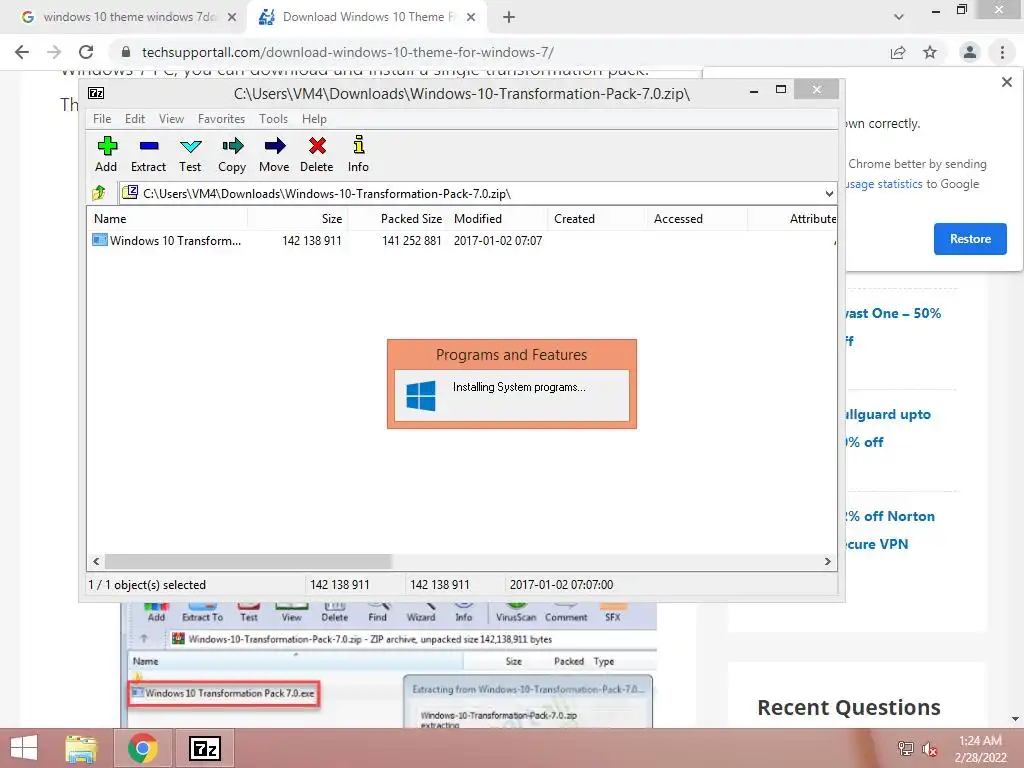Sort by the Modified column header

[x=498, y=219]
